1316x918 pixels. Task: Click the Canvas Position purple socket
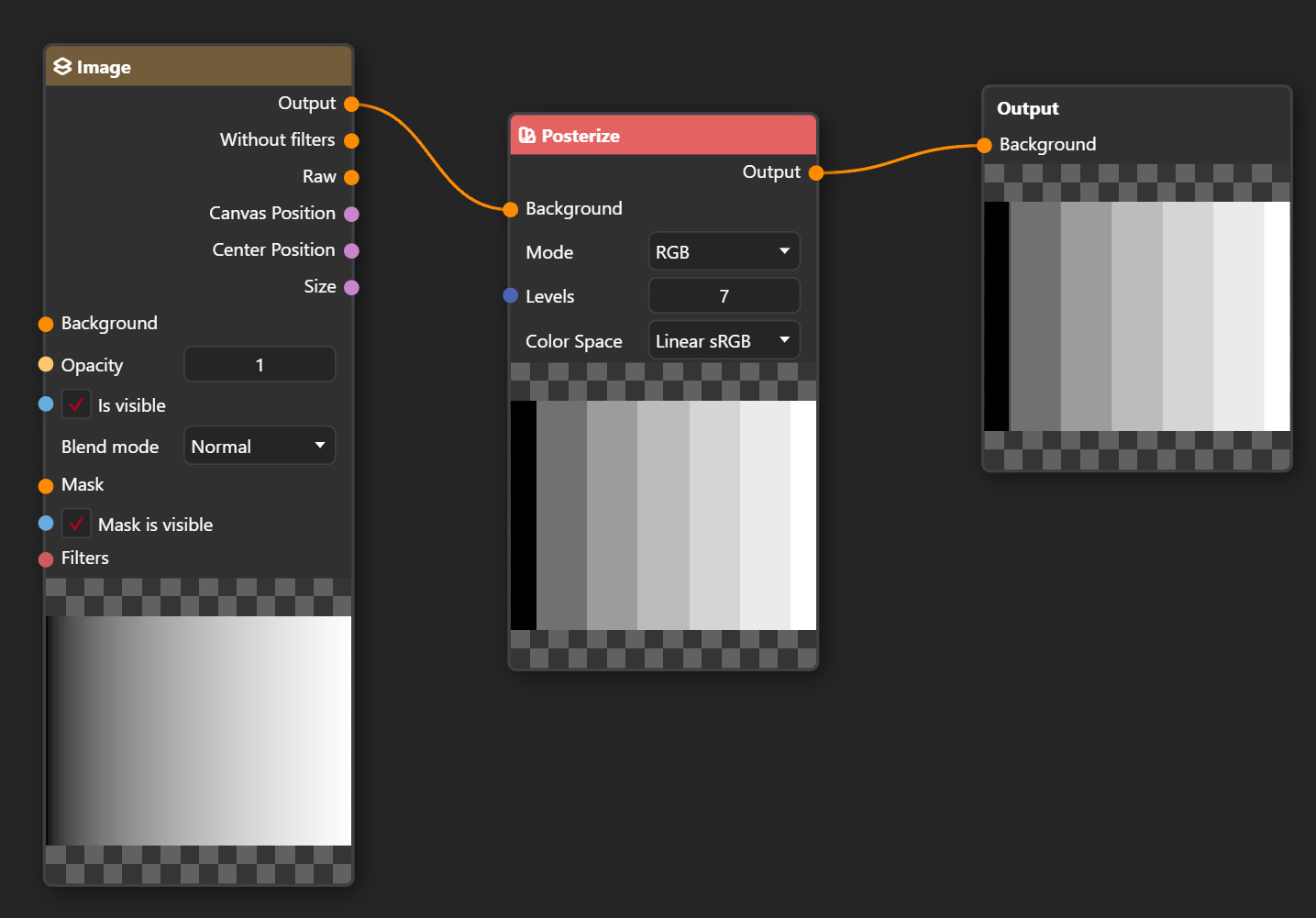[351, 214]
